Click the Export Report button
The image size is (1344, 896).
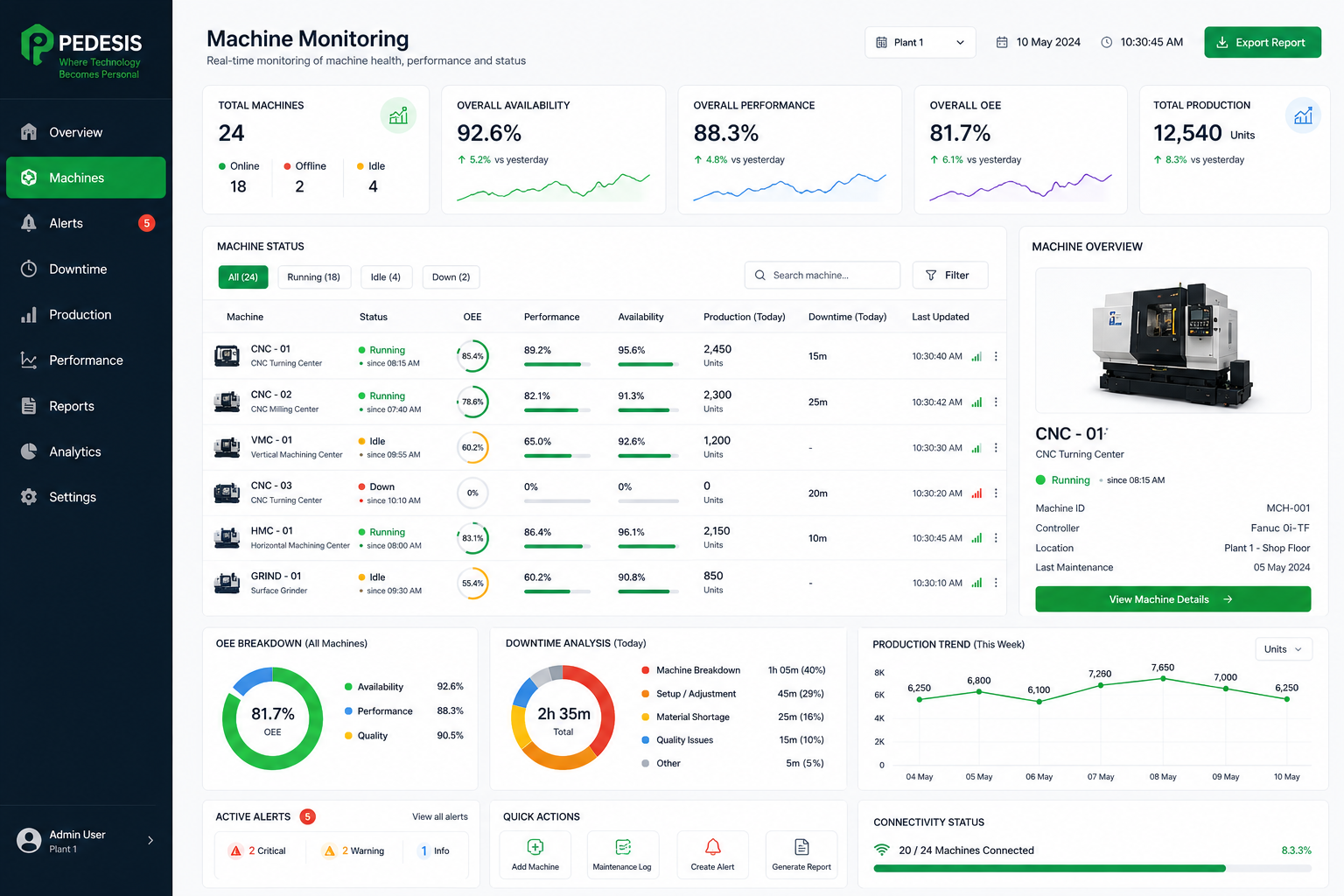click(1263, 42)
